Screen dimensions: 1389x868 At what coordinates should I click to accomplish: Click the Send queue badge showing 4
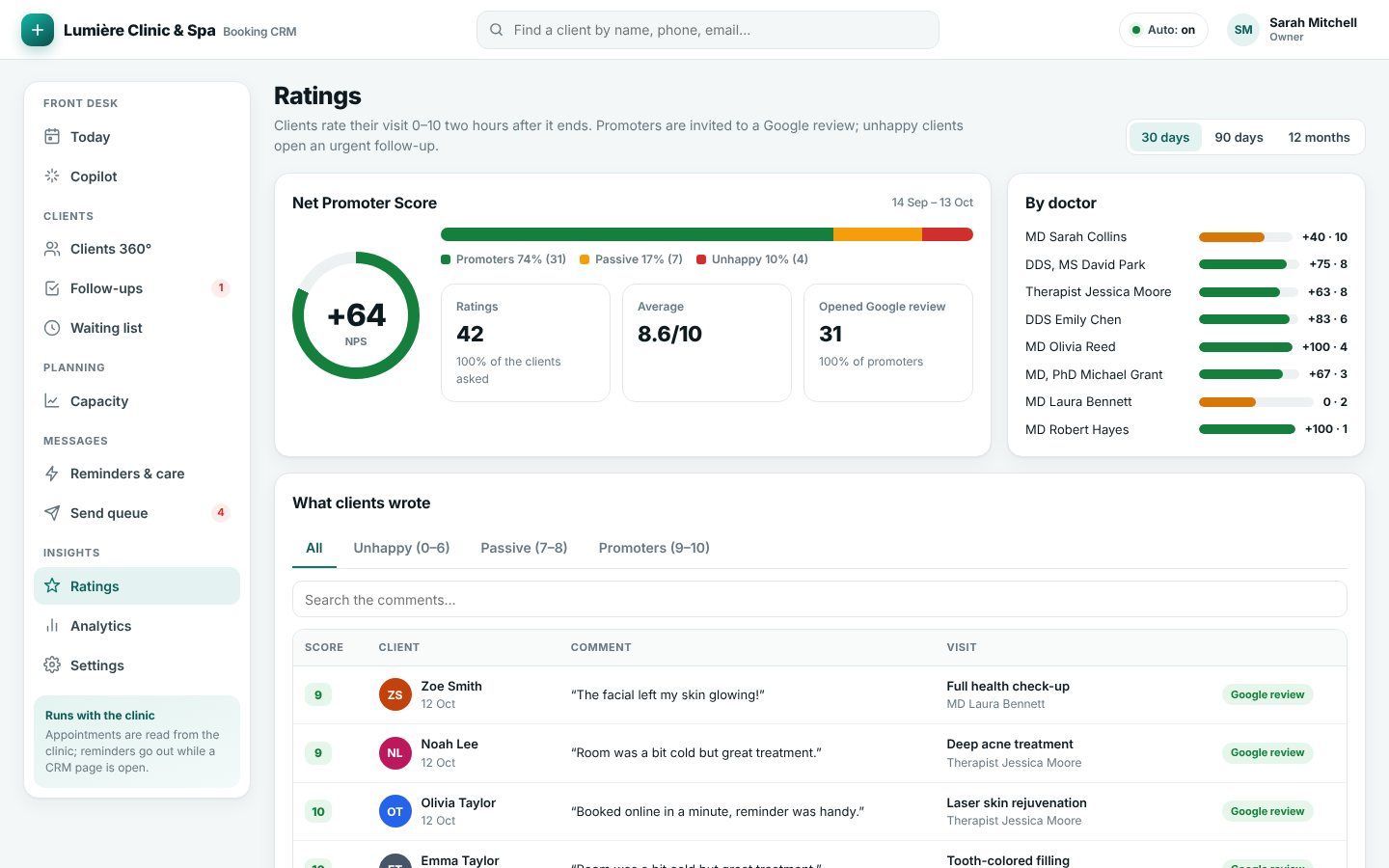tap(221, 513)
